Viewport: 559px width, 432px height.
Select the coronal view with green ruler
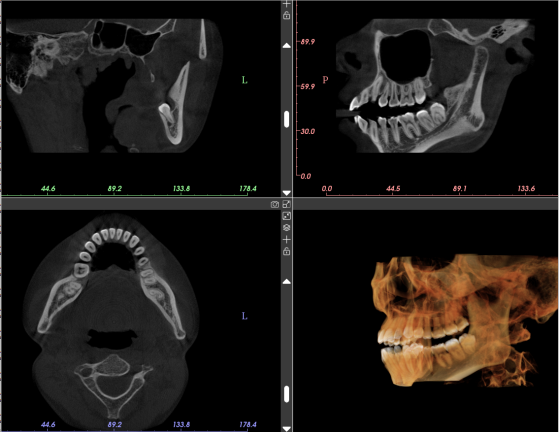point(141,98)
